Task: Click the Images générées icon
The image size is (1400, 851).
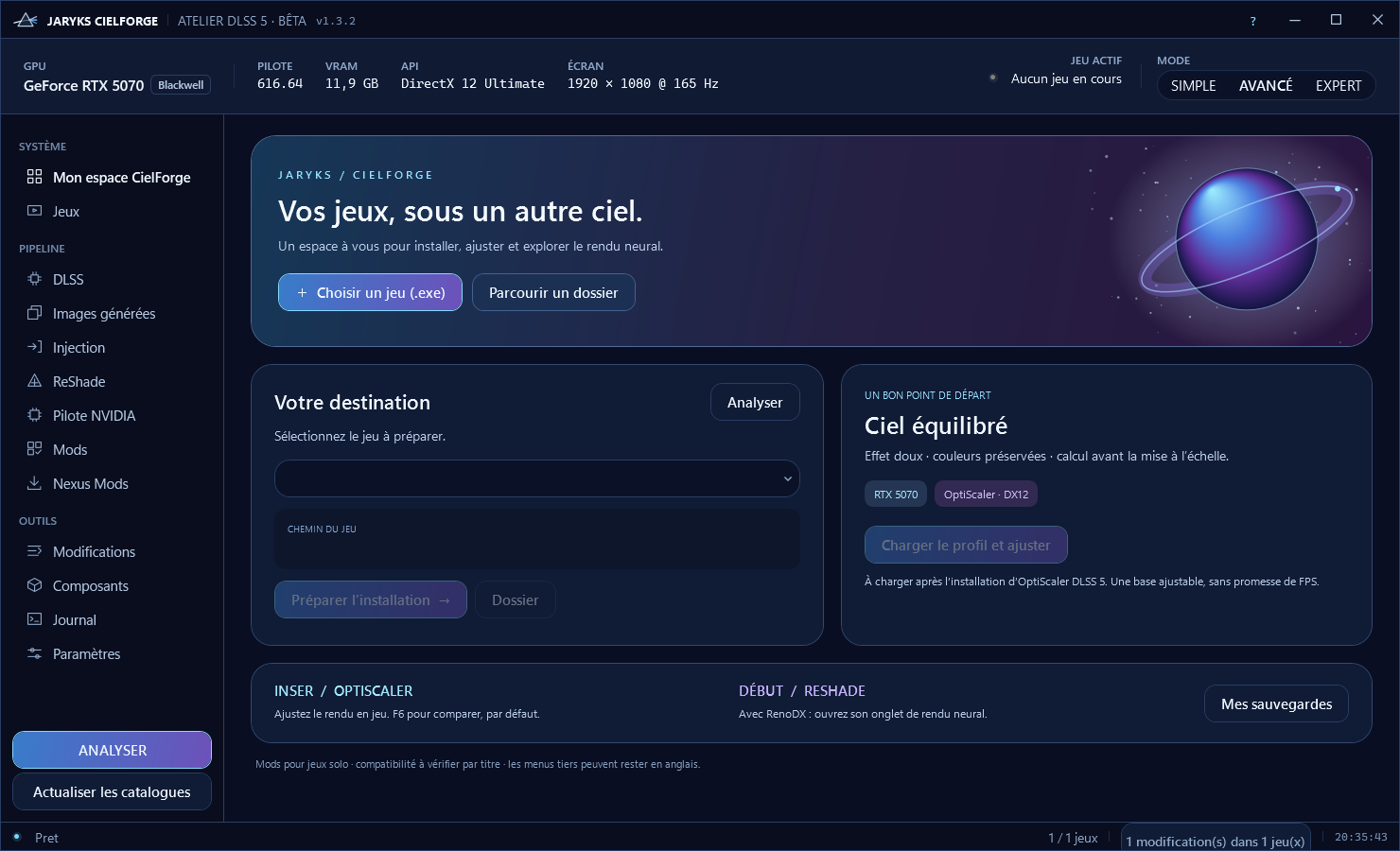Action: pos(35,313)
